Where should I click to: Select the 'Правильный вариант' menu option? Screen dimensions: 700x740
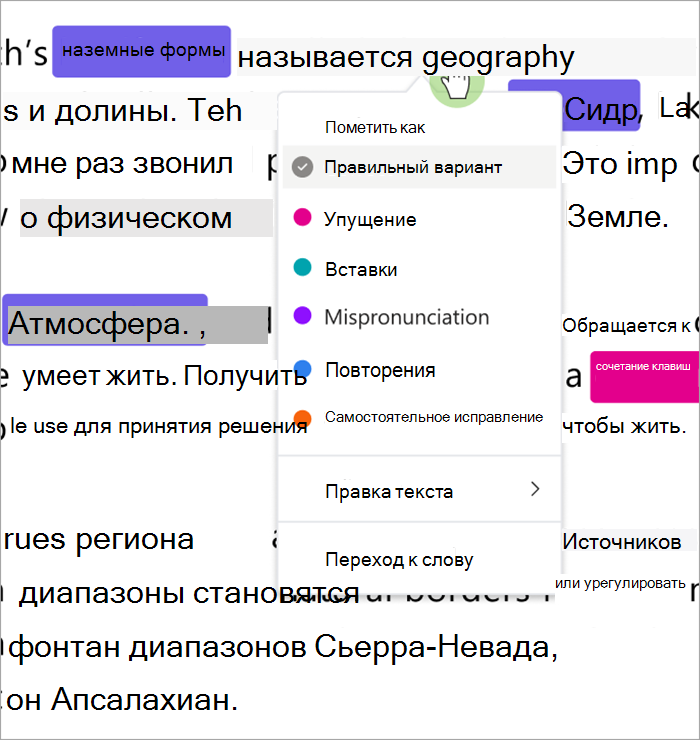[419, 167]
